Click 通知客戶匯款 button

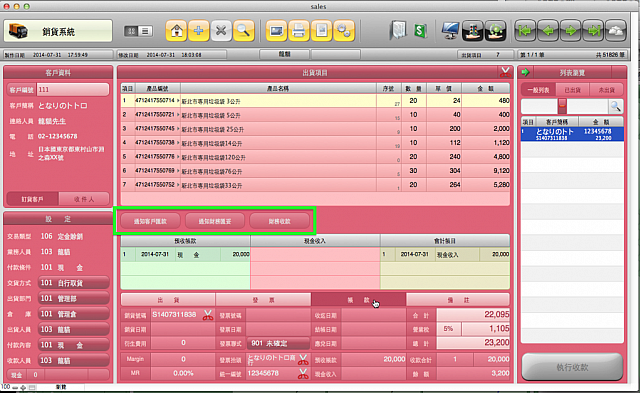click(151, 221)
